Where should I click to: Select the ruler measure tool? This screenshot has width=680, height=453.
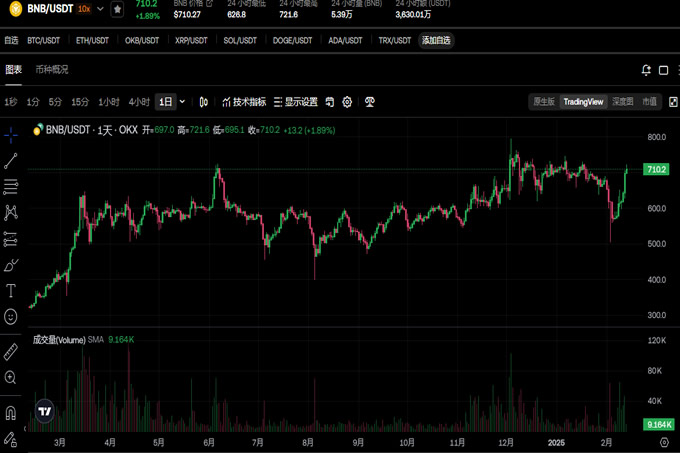point(11,351)
